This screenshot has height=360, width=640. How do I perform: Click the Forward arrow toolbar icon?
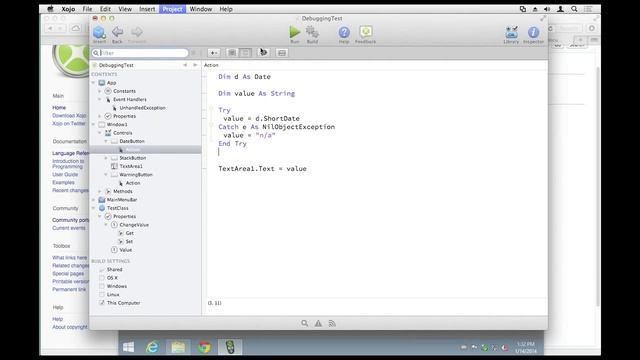(x=137, y=32)
